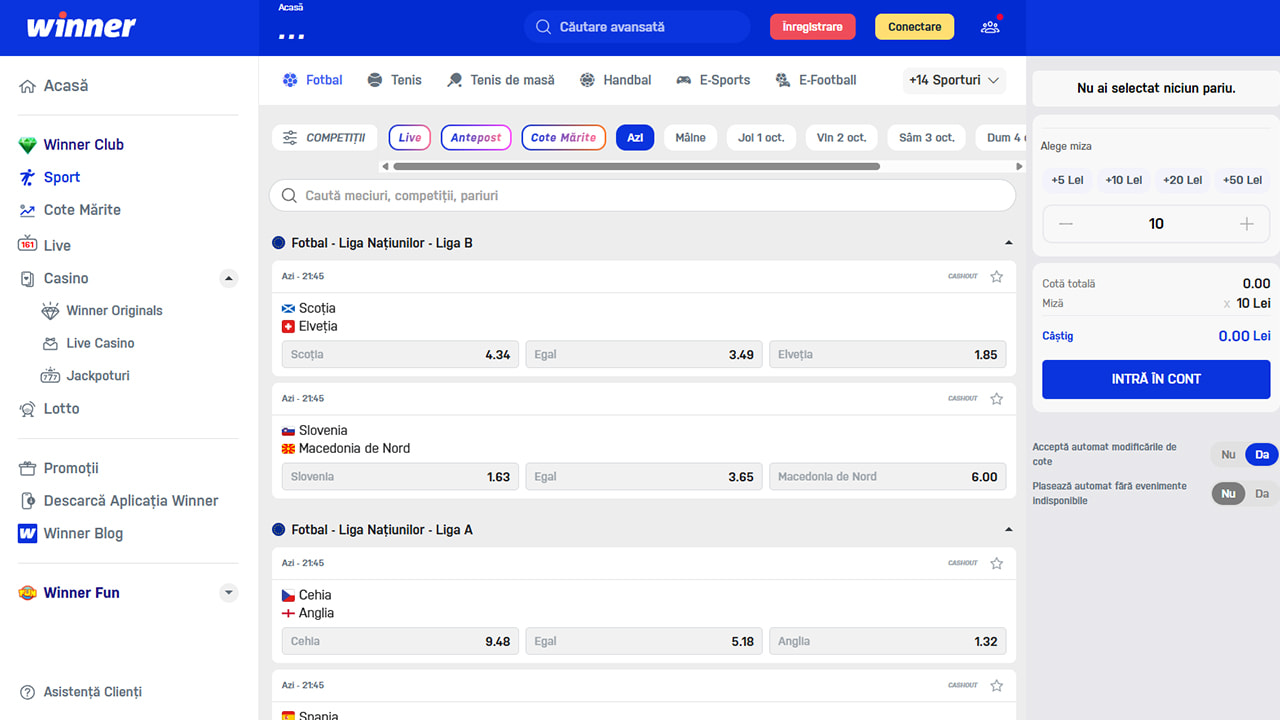Expand the +14 Sporturi dropdown
Screen dimensions: 1280x720
[954, 80]
